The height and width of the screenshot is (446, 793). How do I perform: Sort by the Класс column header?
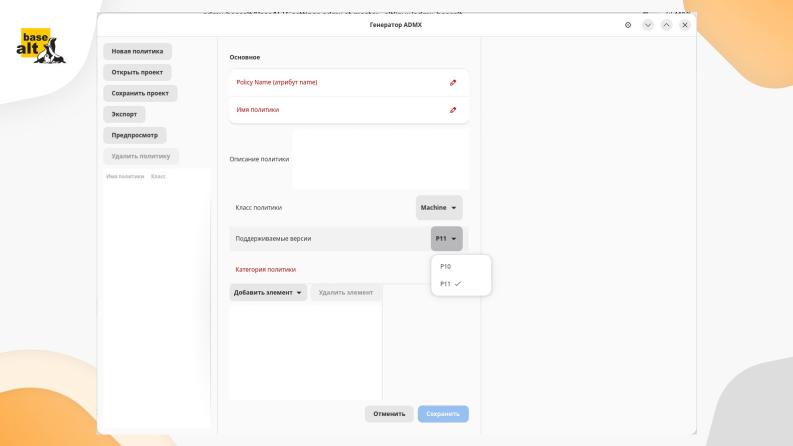158,176
